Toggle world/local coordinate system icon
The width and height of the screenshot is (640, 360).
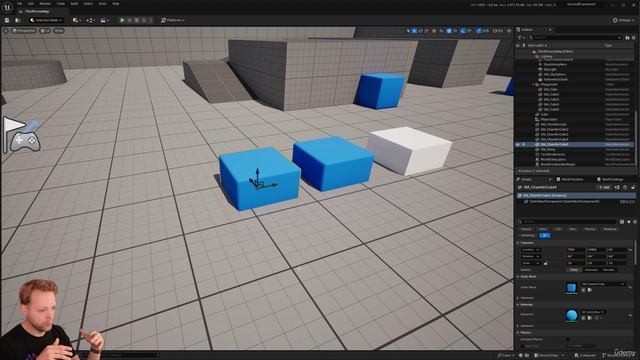[x=434, y=31]
